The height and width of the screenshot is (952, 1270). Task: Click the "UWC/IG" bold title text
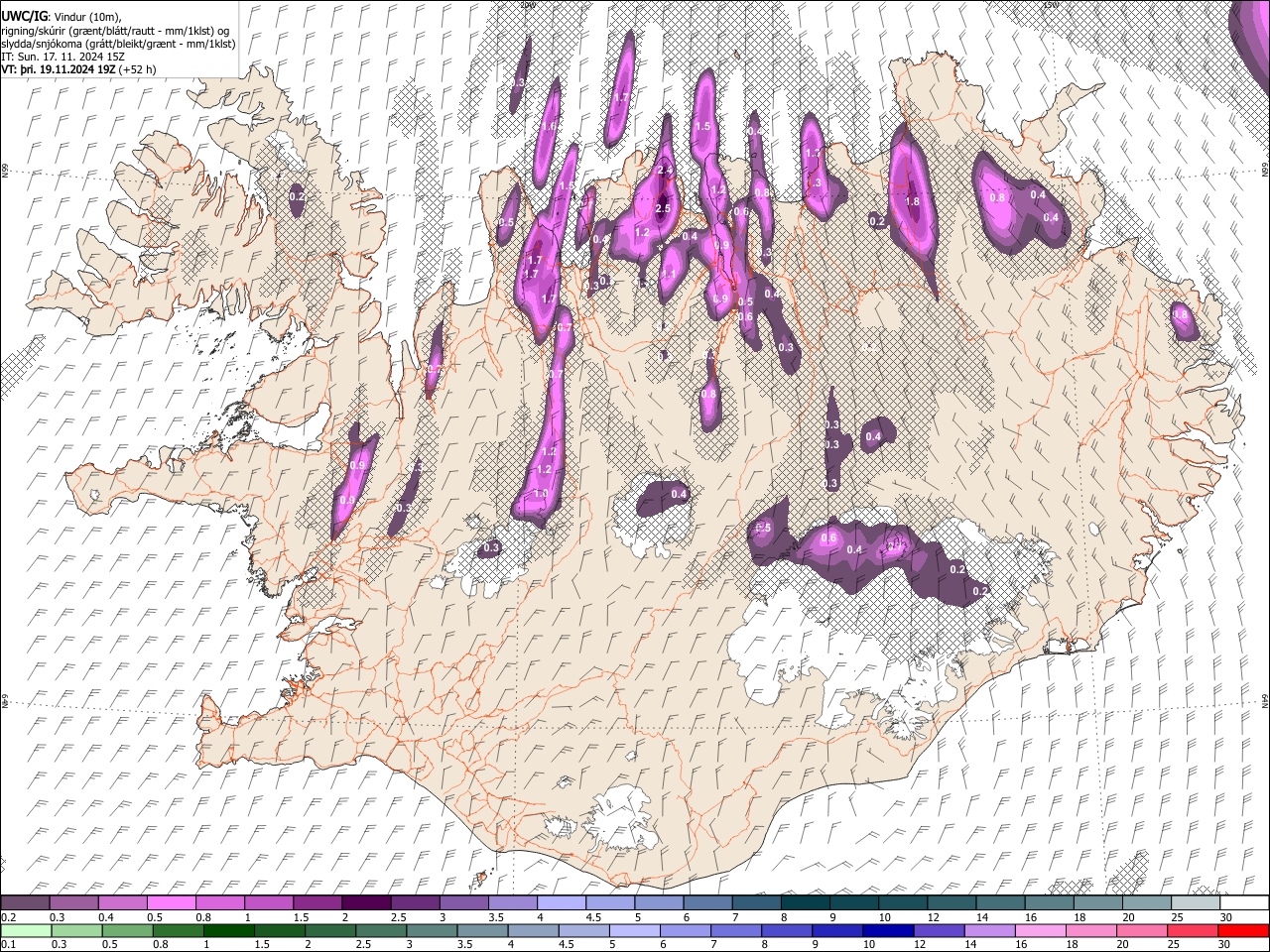[24, 16]
